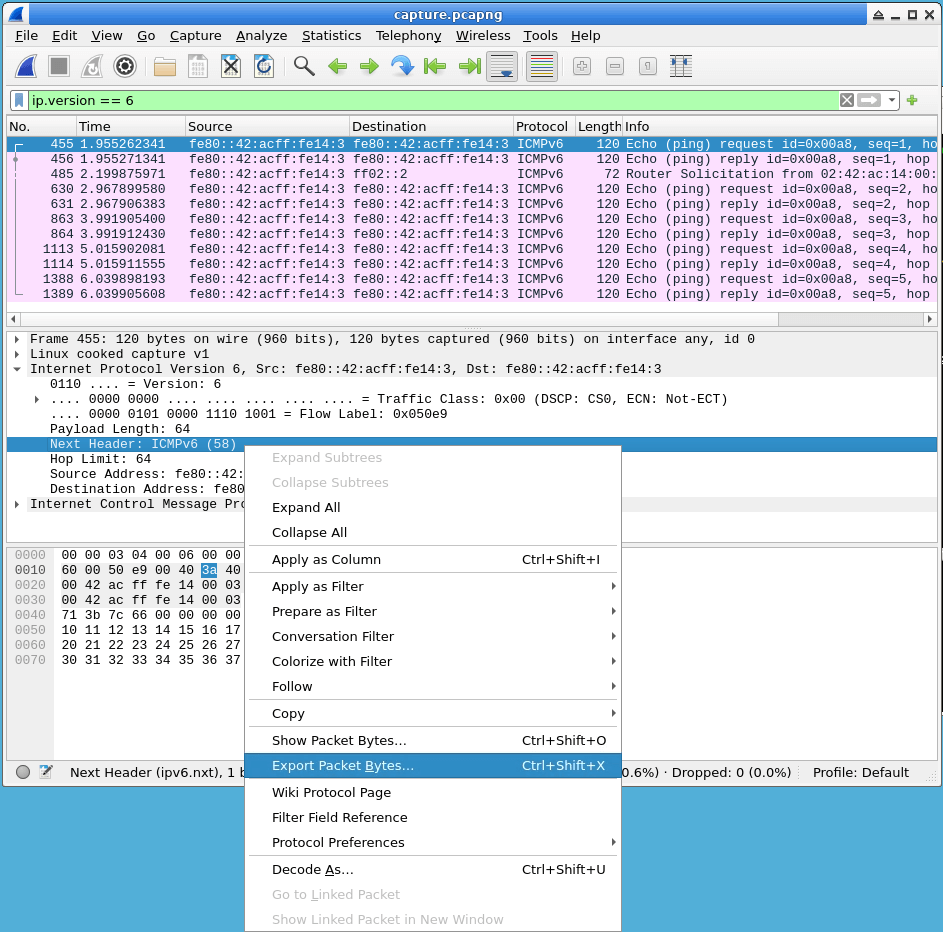Toggle auto-scroll during live capture
The image size is (943, 932).
click(x=502, y=66)
